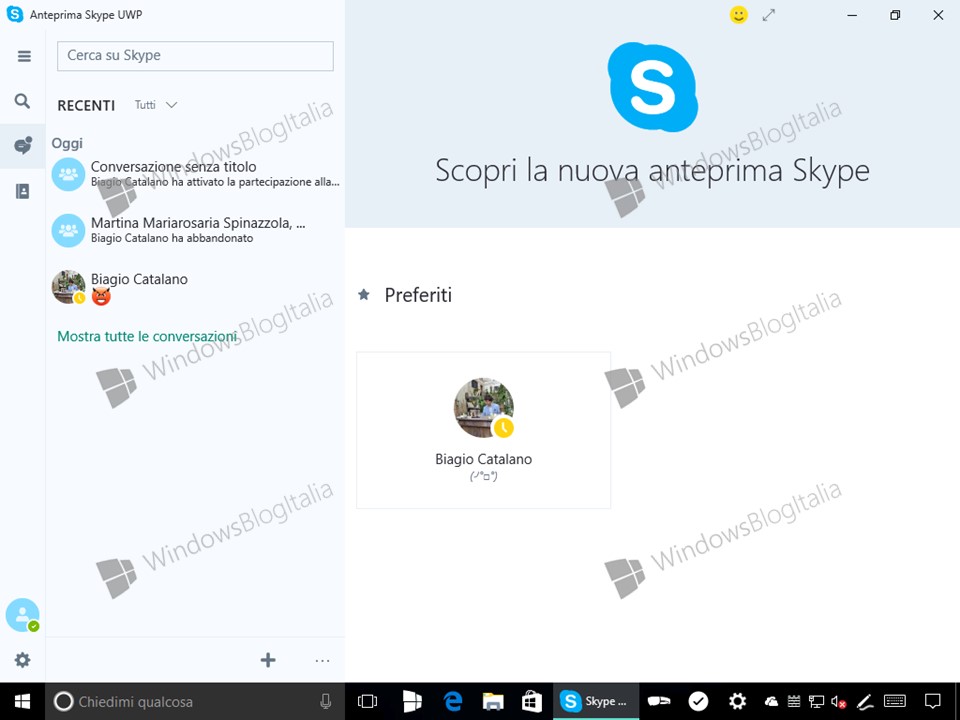Click the battery tray icon left of network
The image size is (960, 720).
794,702
